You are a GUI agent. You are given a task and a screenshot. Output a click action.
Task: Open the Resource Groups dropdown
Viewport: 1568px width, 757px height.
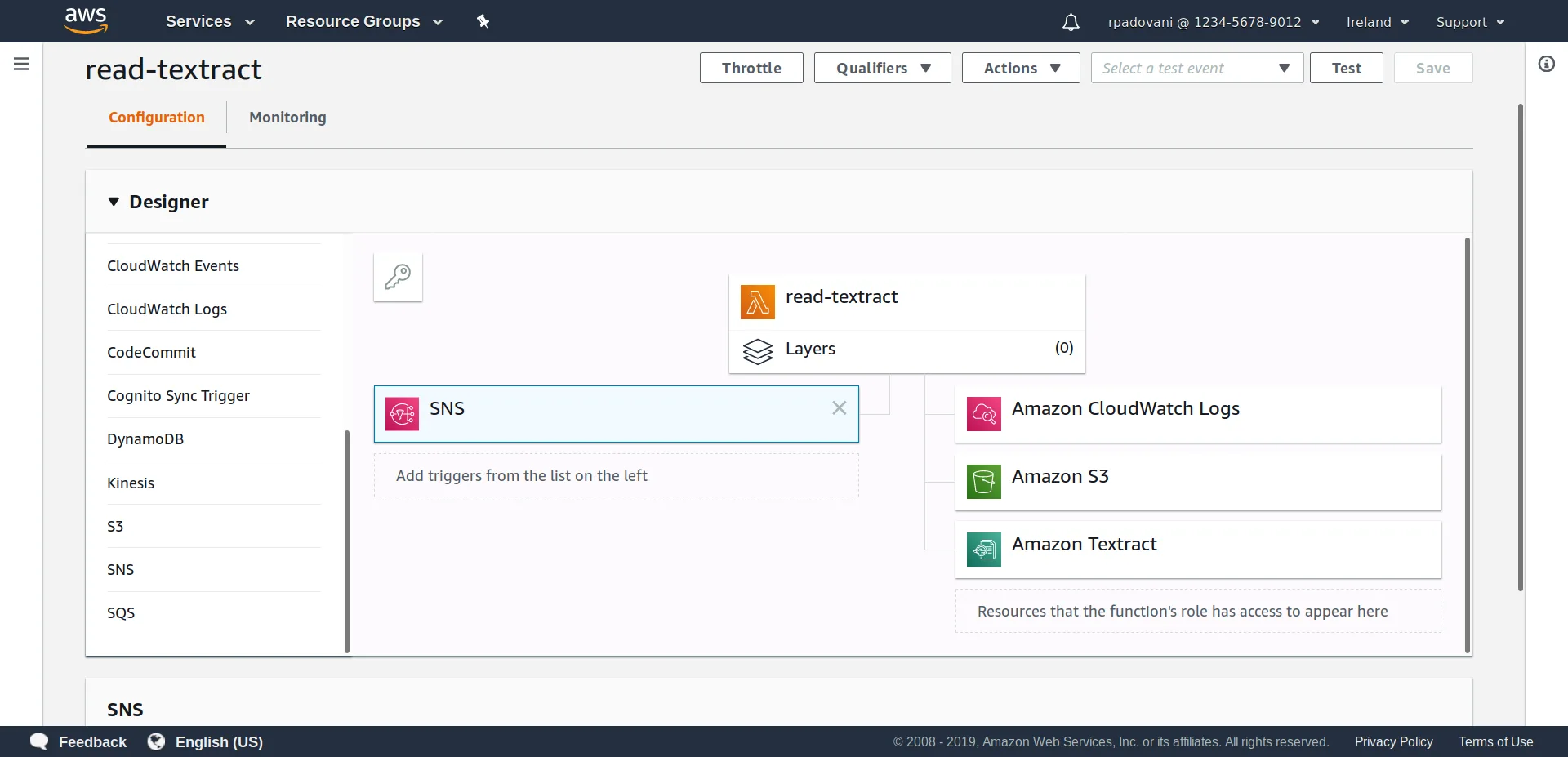pyautogui.click(x=363, y=21)
